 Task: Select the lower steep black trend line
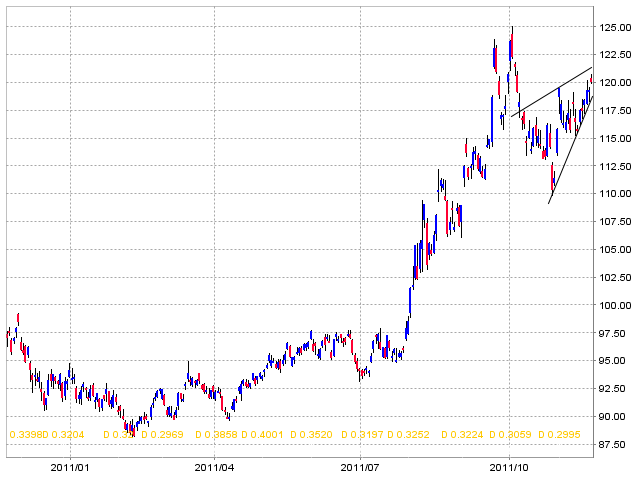(570, 149)
